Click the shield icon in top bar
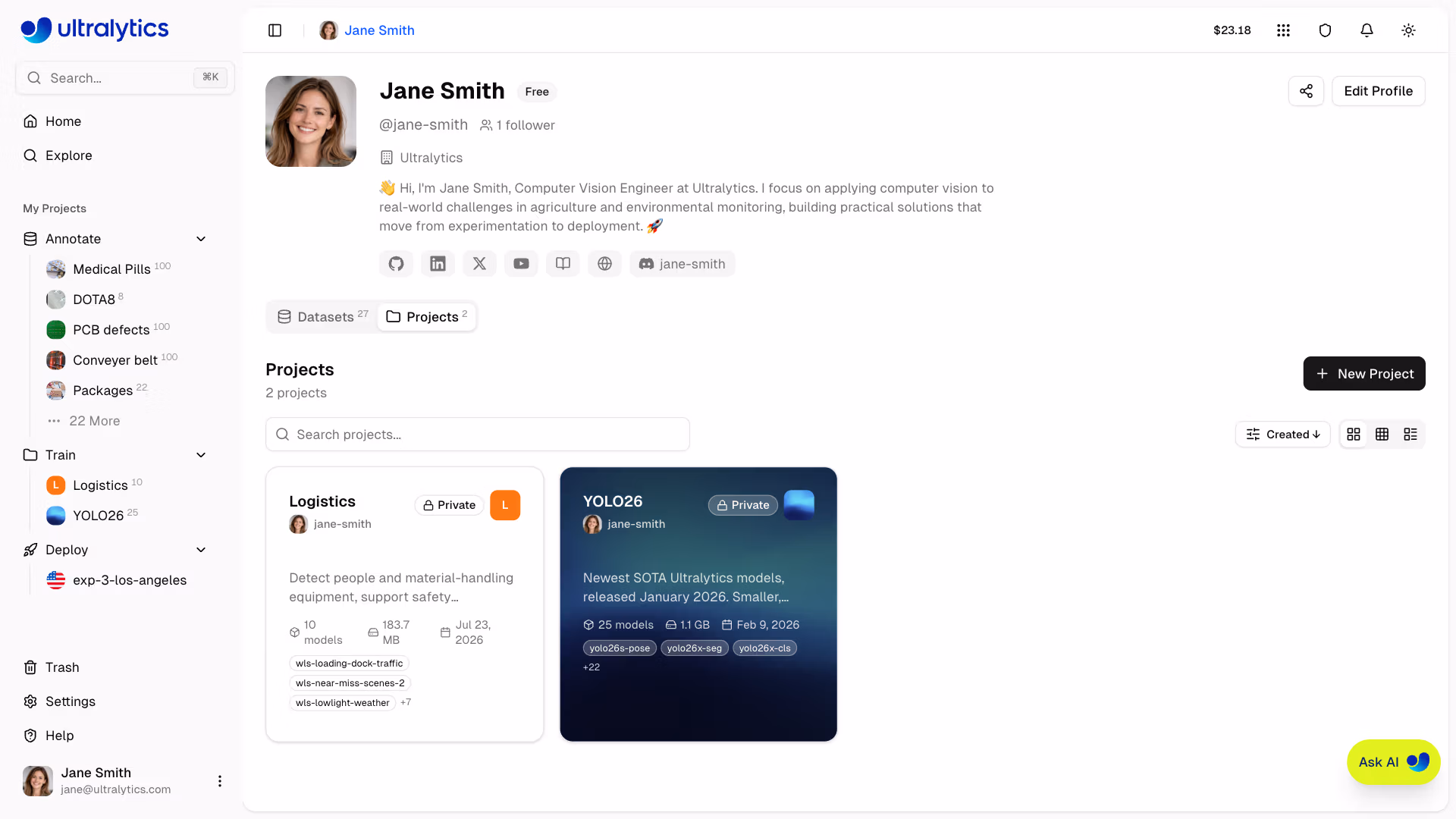 coord(1325,30)
